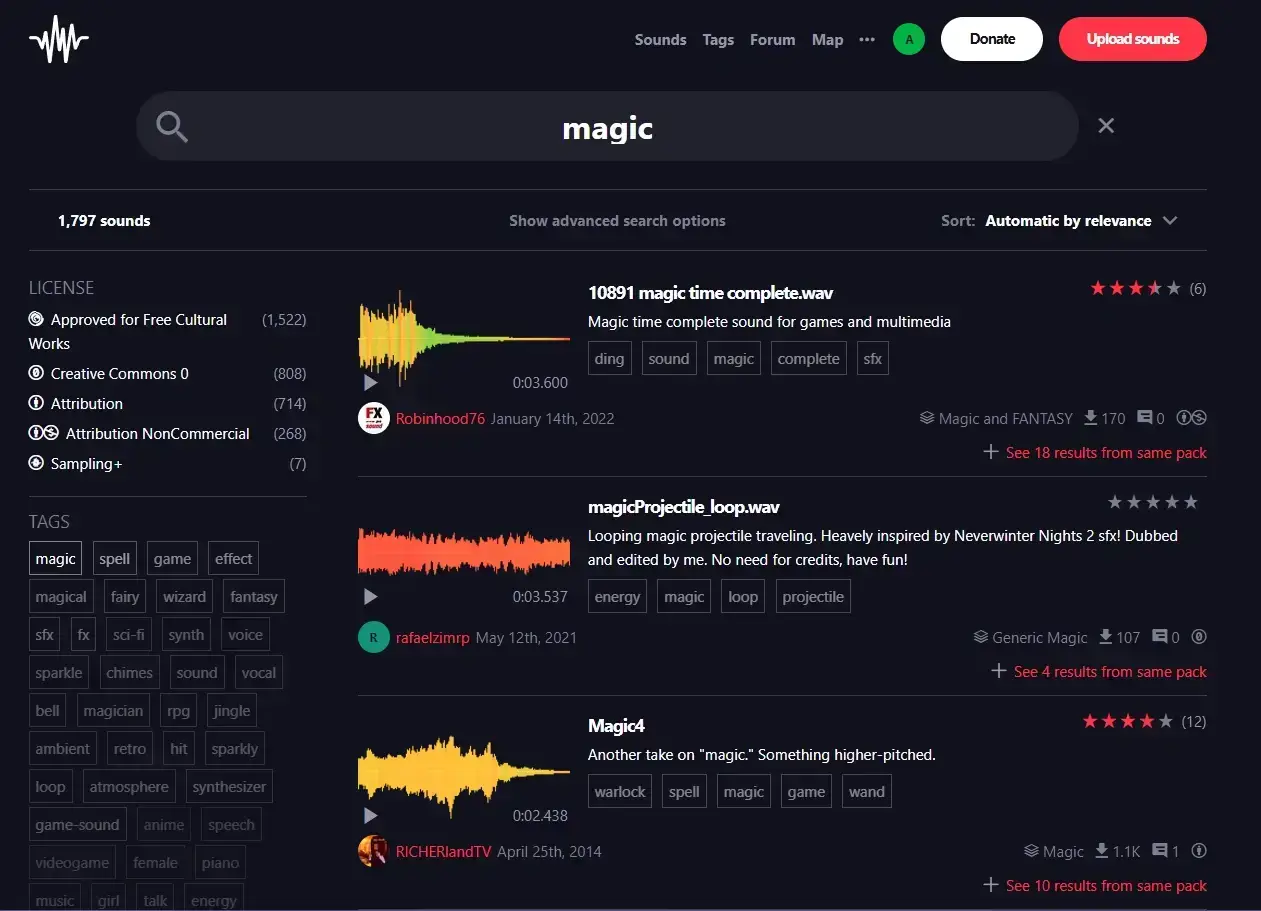Image resolution: width=1261 pixels, height=911 pixels.
Task: Play the magicProjectile_loop sound
Action: 371,596
